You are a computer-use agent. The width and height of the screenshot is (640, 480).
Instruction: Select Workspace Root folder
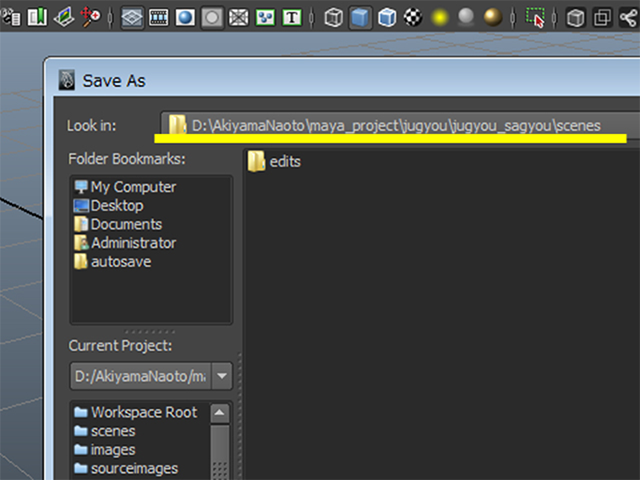click(x=136, y=412)
